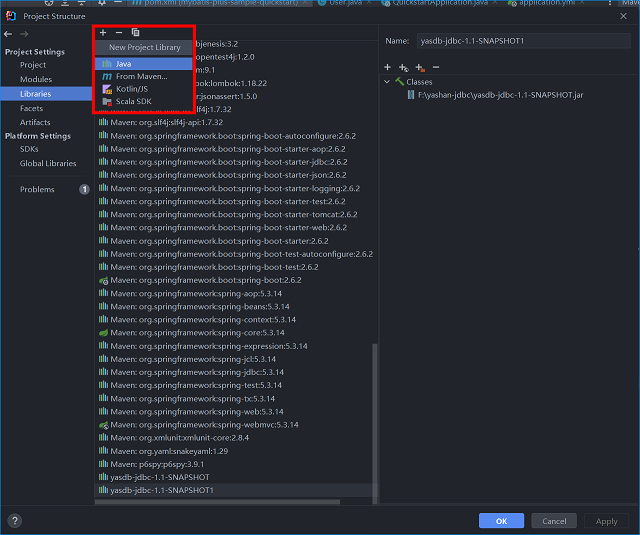Select Java in New Project Library menu
The image size is (640, 535).
click(x=124, y=64)
